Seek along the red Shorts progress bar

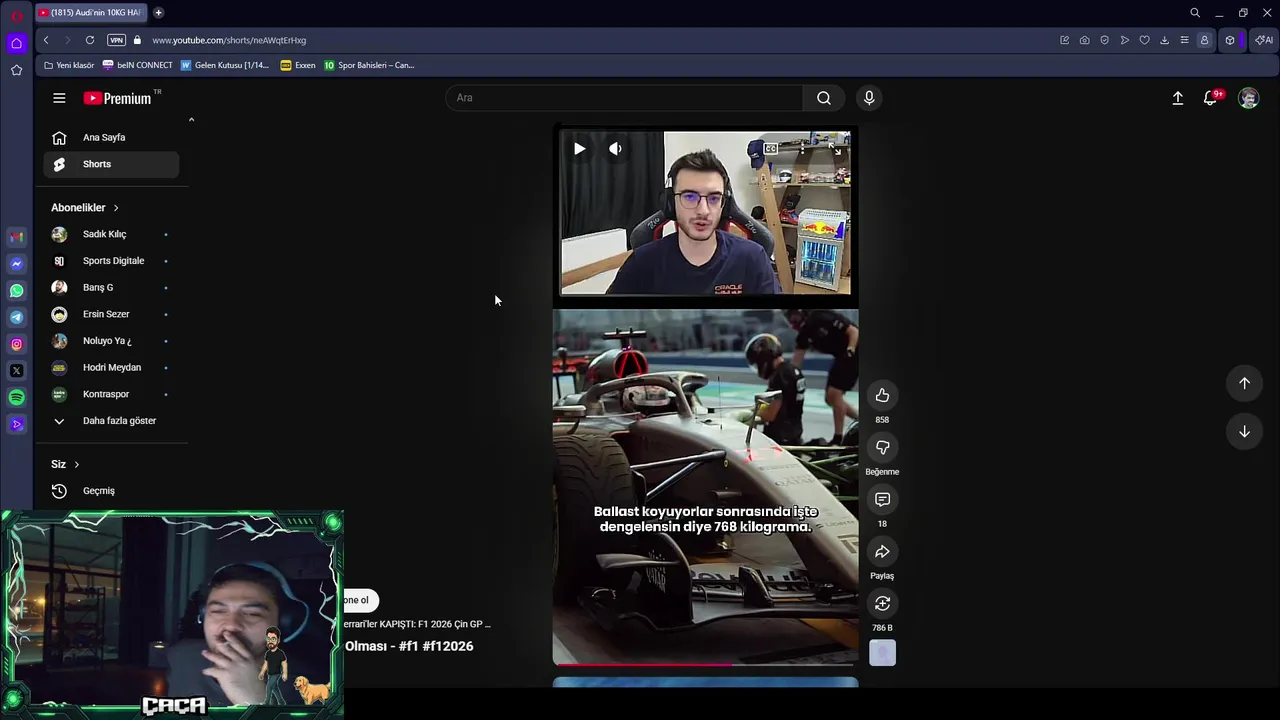(x=705, y=663)
